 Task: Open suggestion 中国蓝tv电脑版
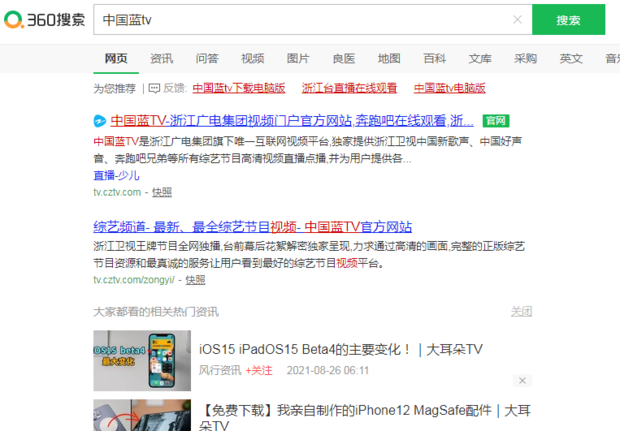450,88
